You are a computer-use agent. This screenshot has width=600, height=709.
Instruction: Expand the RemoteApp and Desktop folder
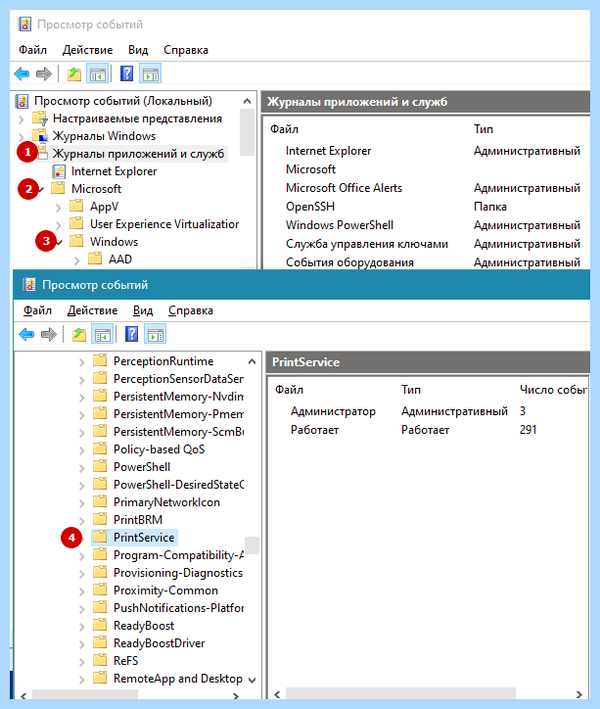82,680
